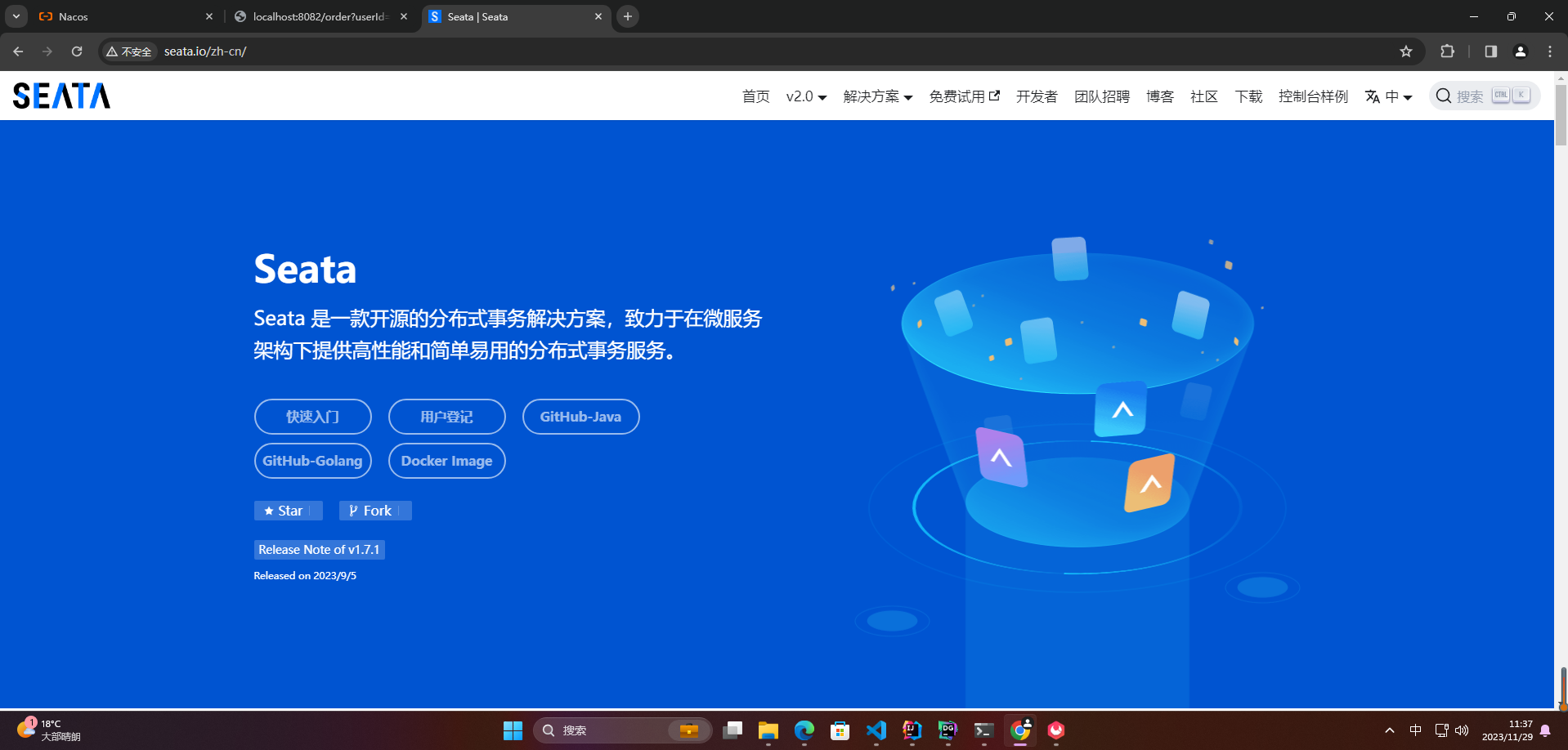Image resolution: width=1568 pixels, height=750 pixels.
Task: Click the page vertical scrollbar thumb
Action: tap(1561, 114)
